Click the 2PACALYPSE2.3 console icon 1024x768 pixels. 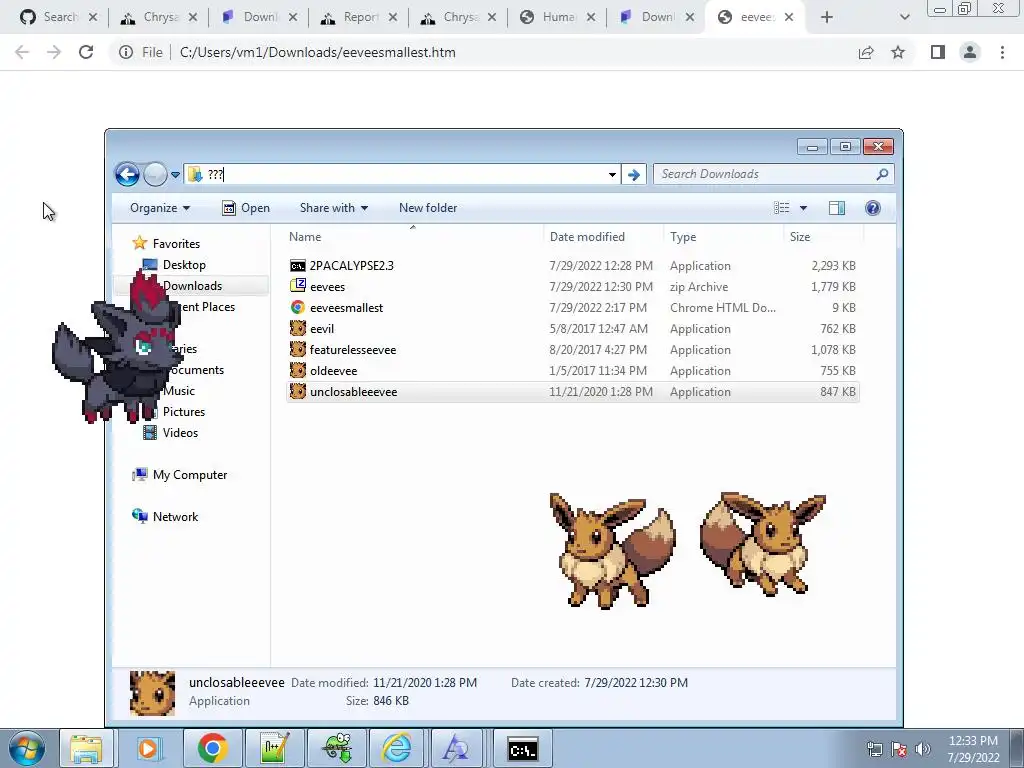point(298,266)
